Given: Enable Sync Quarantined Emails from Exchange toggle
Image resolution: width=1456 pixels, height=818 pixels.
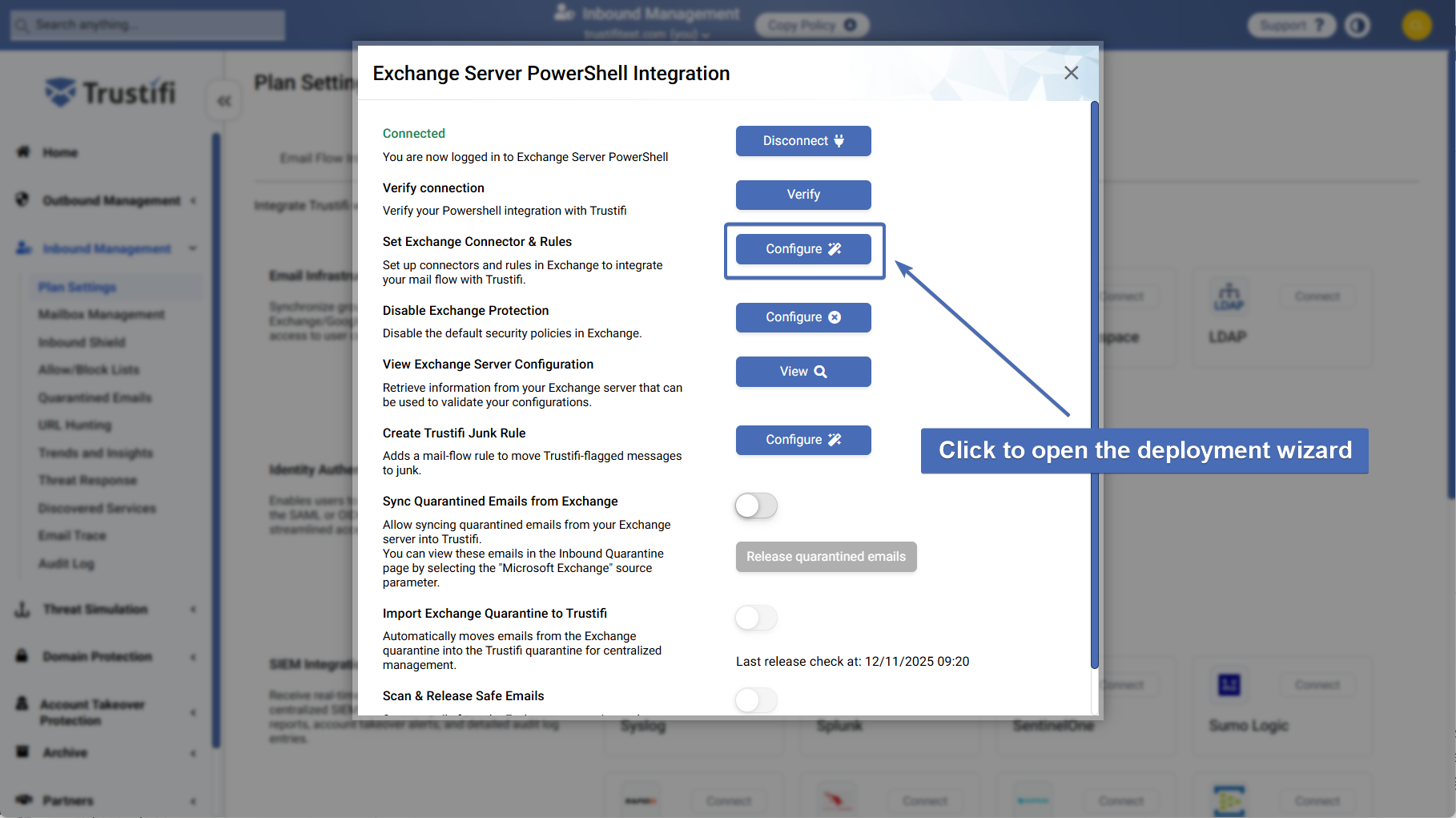Looking at the screenshot, I should (756, 506).
